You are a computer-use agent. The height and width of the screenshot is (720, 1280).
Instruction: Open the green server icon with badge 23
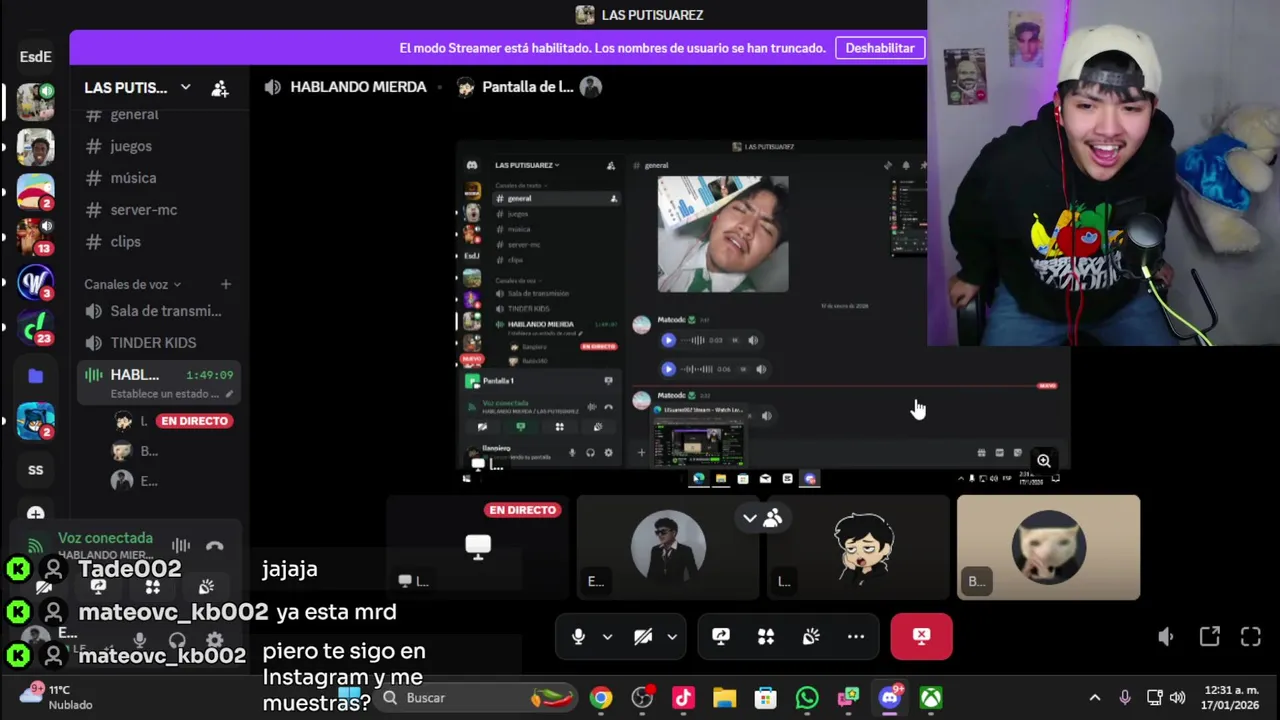pyautogui.click(x=36, y=327)
